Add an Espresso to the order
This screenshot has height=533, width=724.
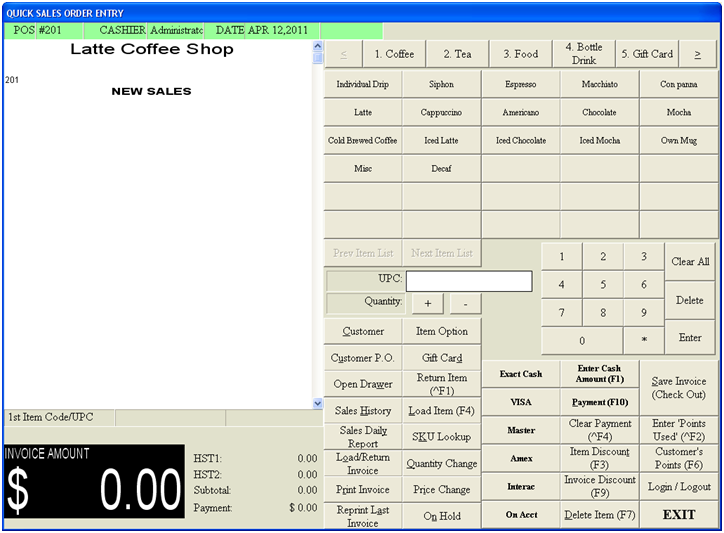(x=520, y=85)
